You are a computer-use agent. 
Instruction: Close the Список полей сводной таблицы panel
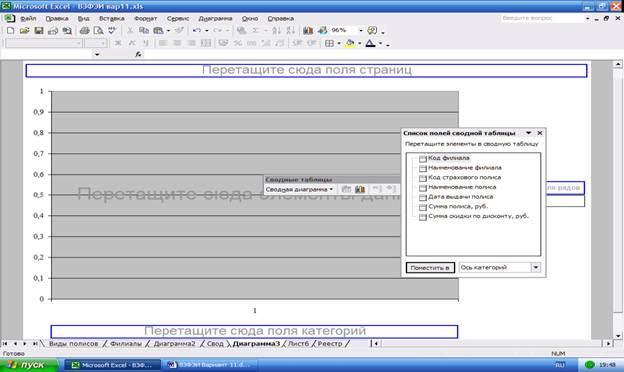[x=540, y=133]
